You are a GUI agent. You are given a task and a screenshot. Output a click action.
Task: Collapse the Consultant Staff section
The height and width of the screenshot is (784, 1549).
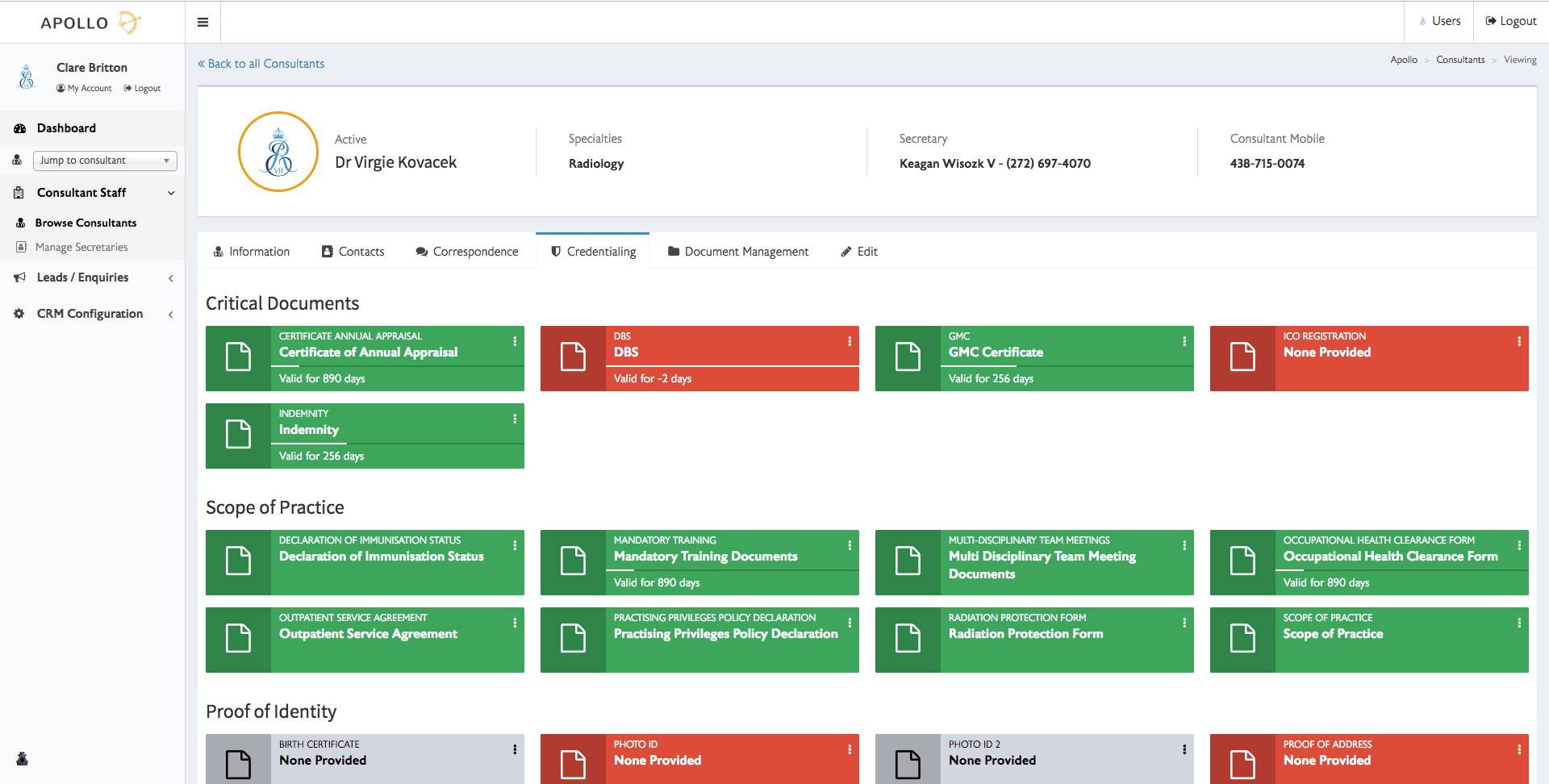click(92, 193)
